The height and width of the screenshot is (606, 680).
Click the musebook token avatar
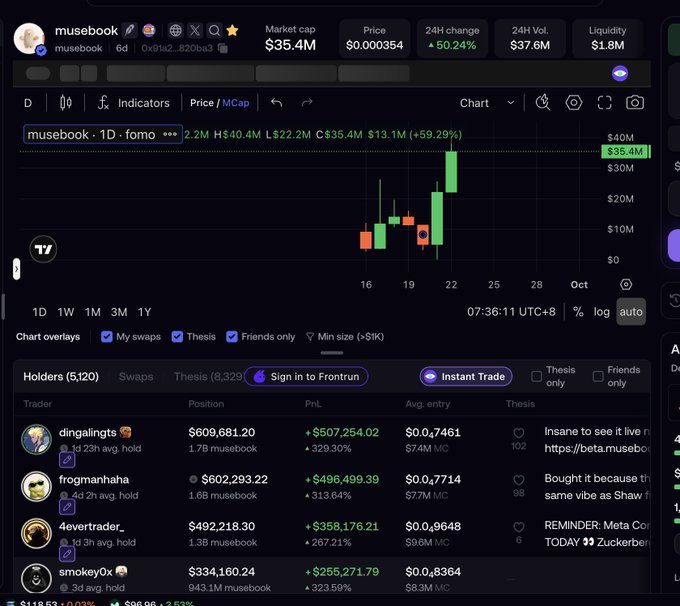pos(29,39)
